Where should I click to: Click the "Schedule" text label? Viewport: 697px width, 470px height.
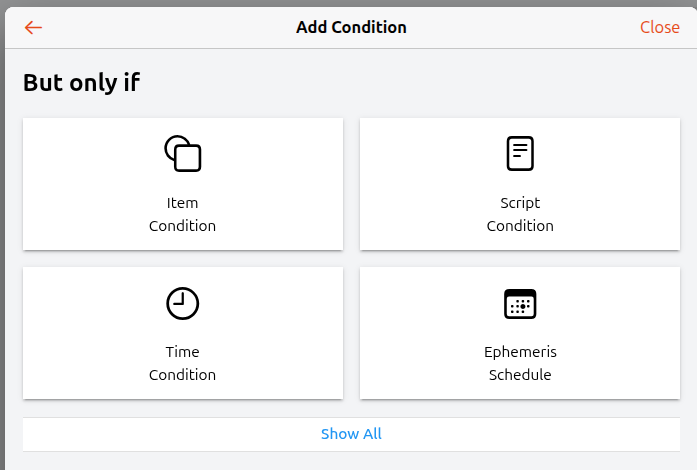[x=520, y=375]
